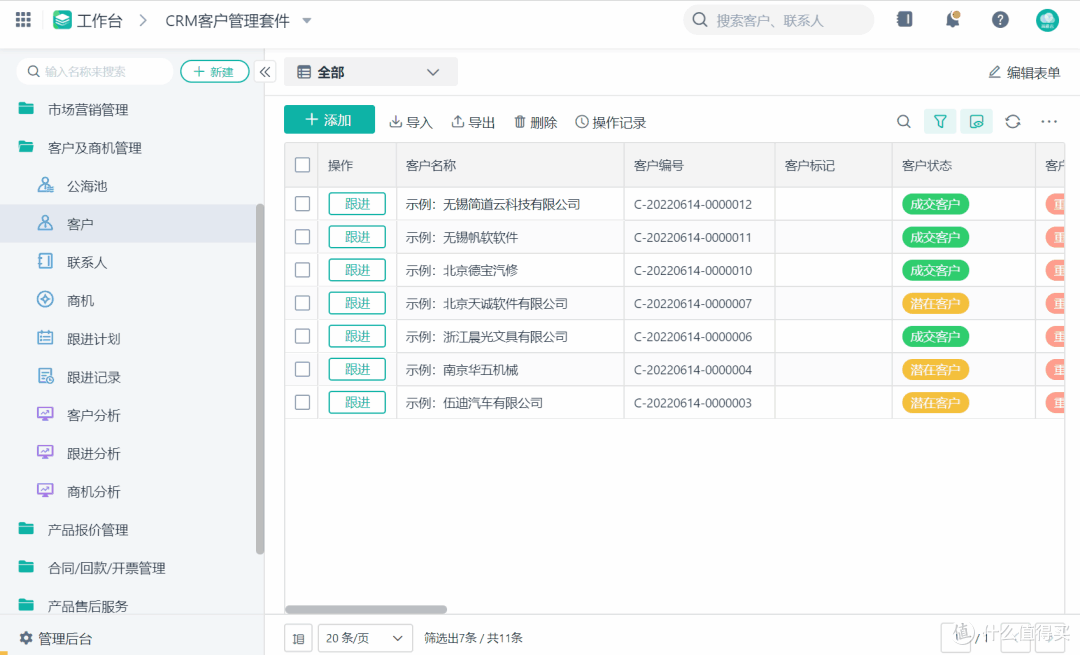
Task: Open 商机分析 dashboard in the sidebar
Action: [93, 492]
